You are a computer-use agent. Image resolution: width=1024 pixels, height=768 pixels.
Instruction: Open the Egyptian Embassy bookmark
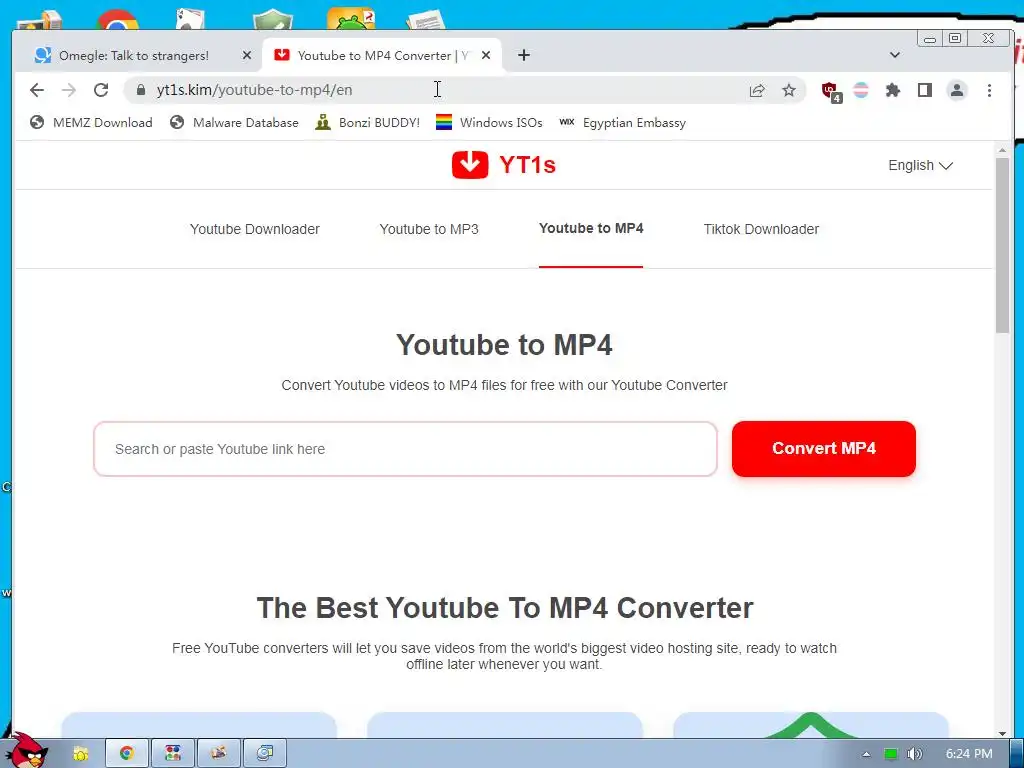coord(622,123)
